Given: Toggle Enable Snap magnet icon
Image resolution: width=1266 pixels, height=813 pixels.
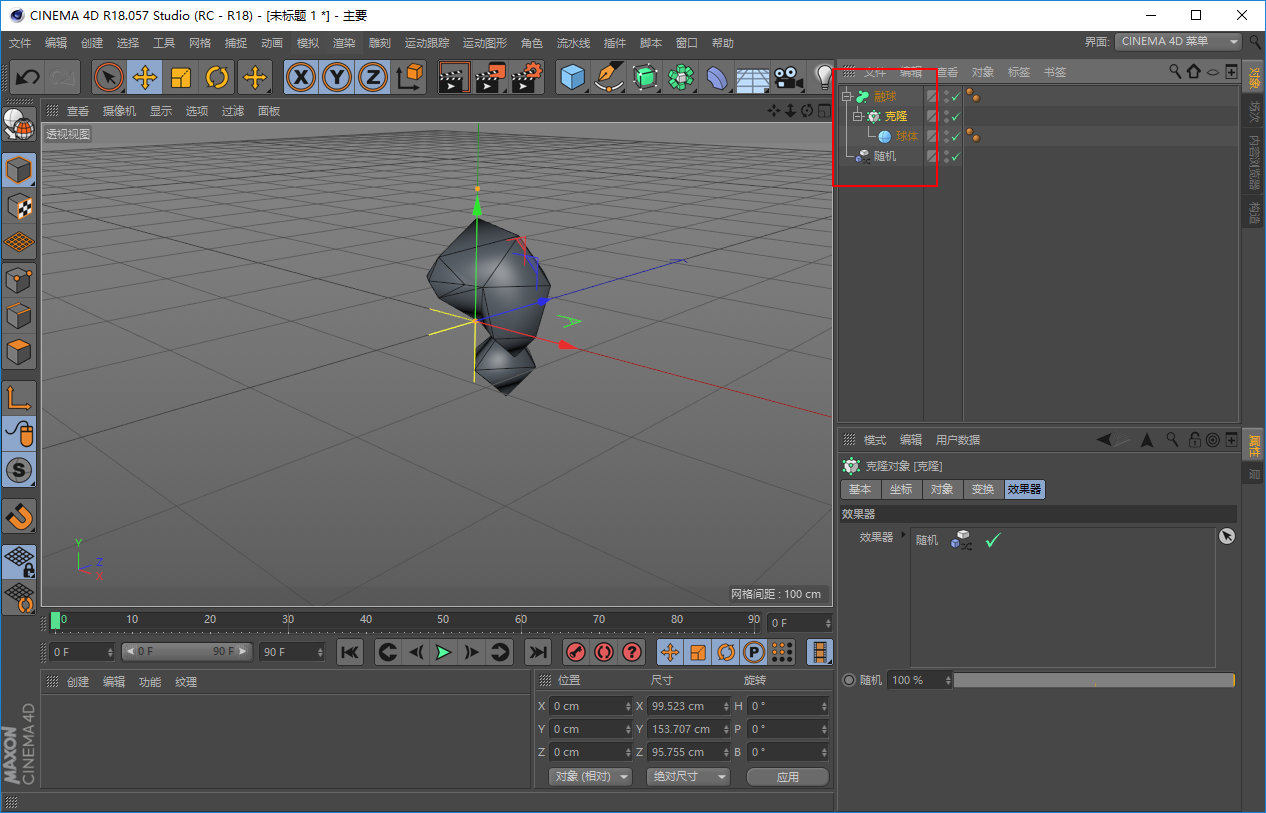Looking at the screenshot, I should pyautogui.click(x=19, y=516).
